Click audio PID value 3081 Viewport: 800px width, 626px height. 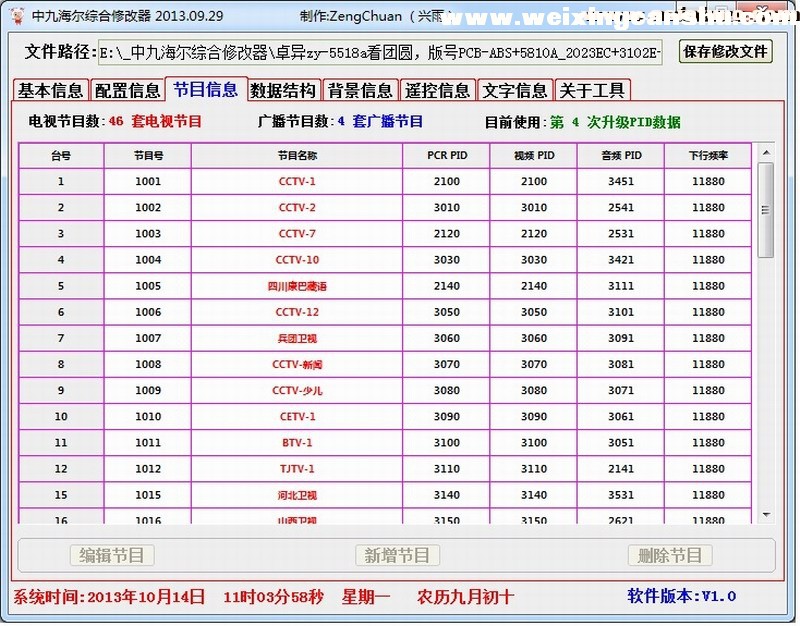621,364
